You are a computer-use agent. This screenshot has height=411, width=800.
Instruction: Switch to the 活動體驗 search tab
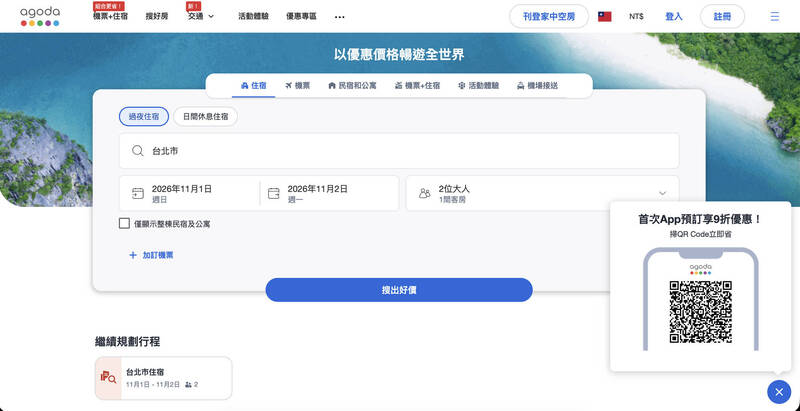[x=479, y=86]
